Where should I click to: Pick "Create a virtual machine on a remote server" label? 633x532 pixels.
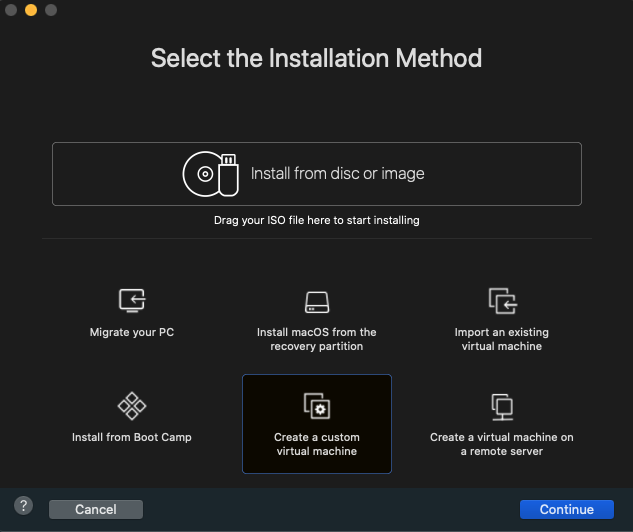click(501, 444)
